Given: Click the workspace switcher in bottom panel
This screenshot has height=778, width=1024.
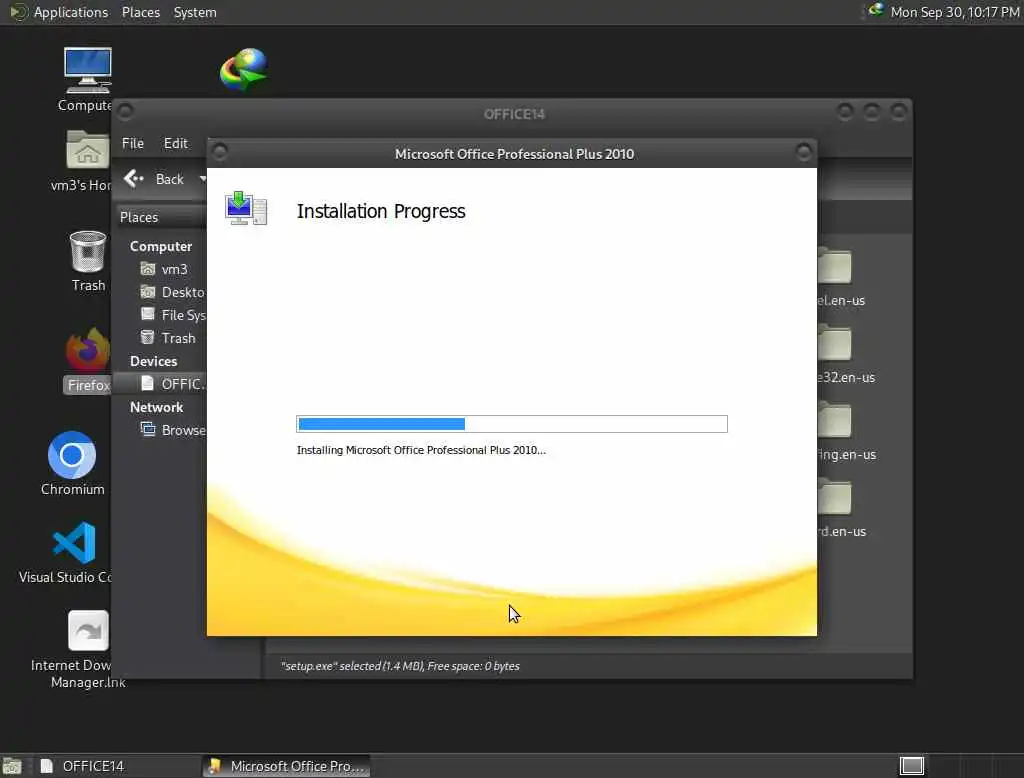Looking at the screenshot, I should (912, 766).
